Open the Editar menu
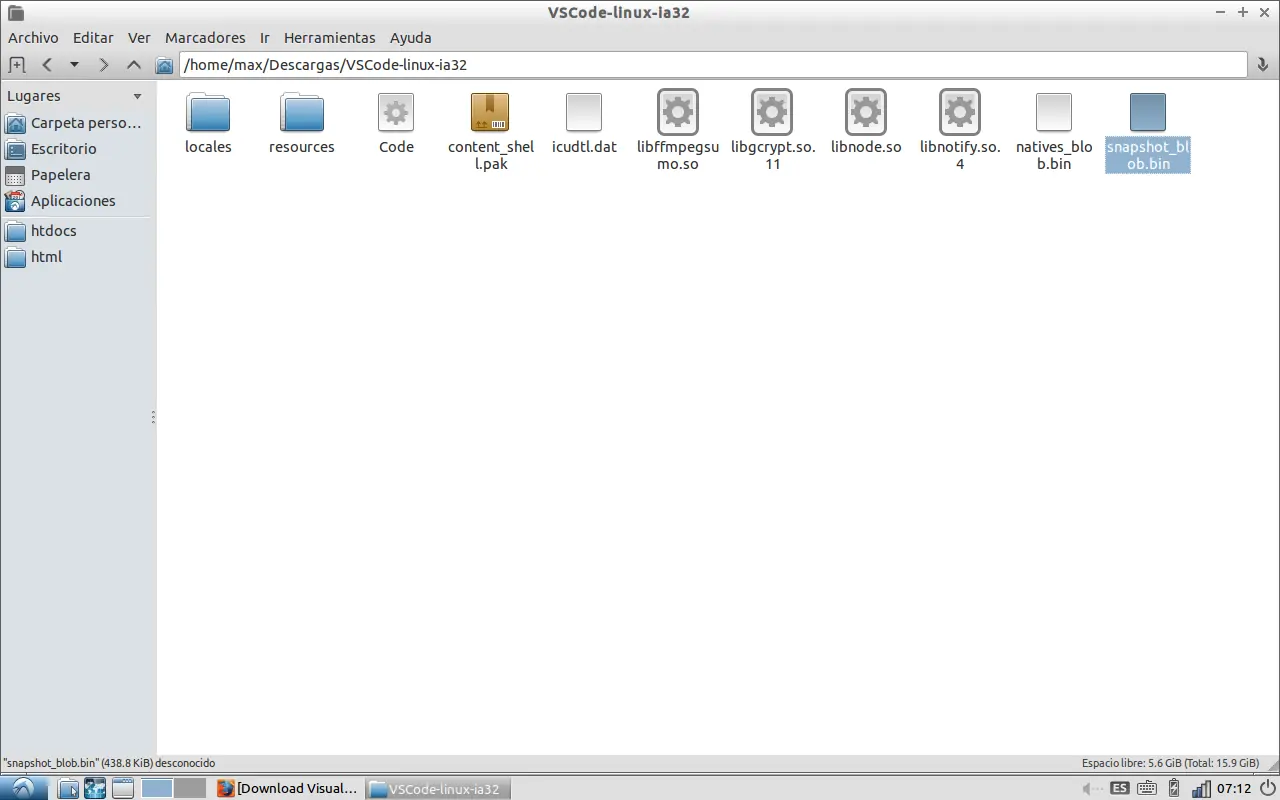This screenshot has height=800, width=1280. point(93,38)
